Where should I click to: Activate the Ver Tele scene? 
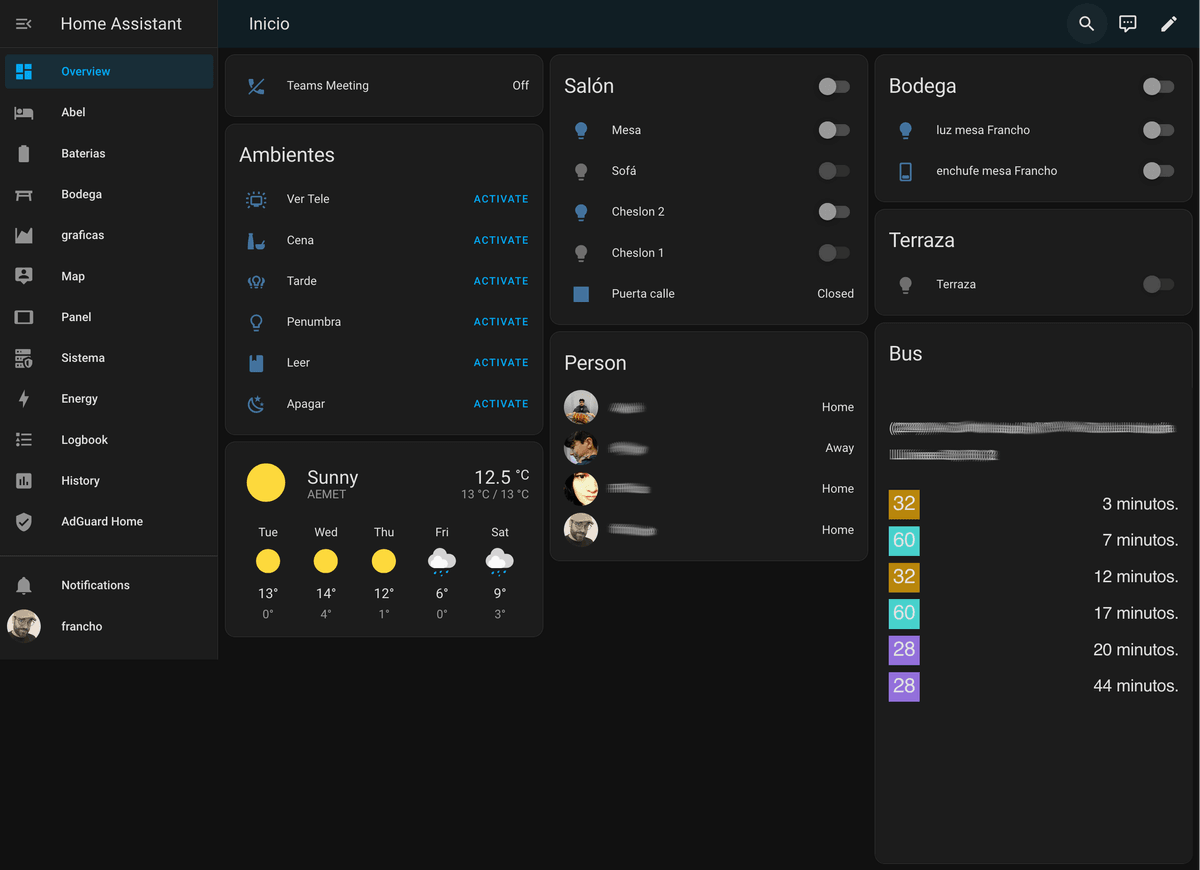501,199
